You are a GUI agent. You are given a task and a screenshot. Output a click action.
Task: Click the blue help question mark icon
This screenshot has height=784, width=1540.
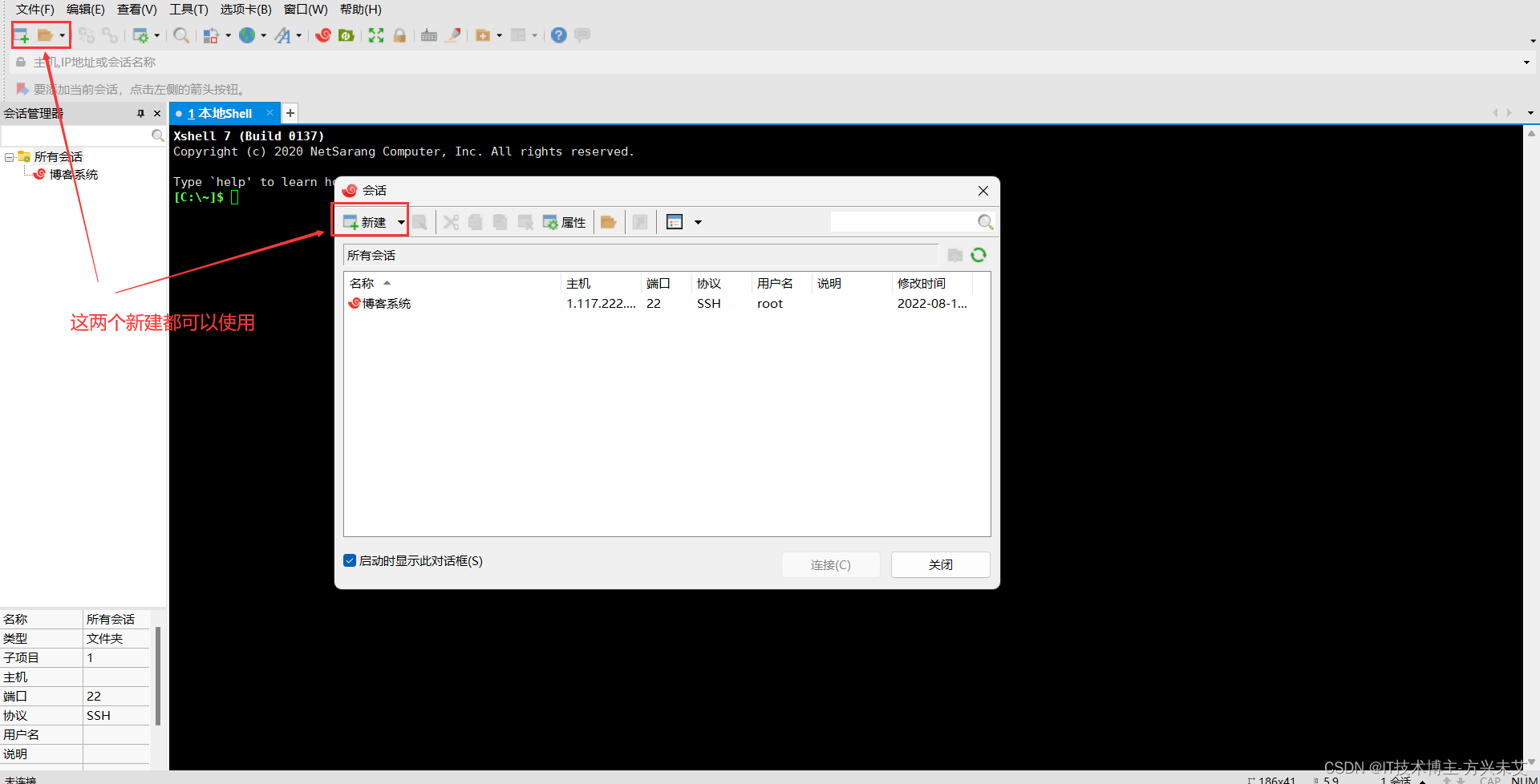[559, 35]
